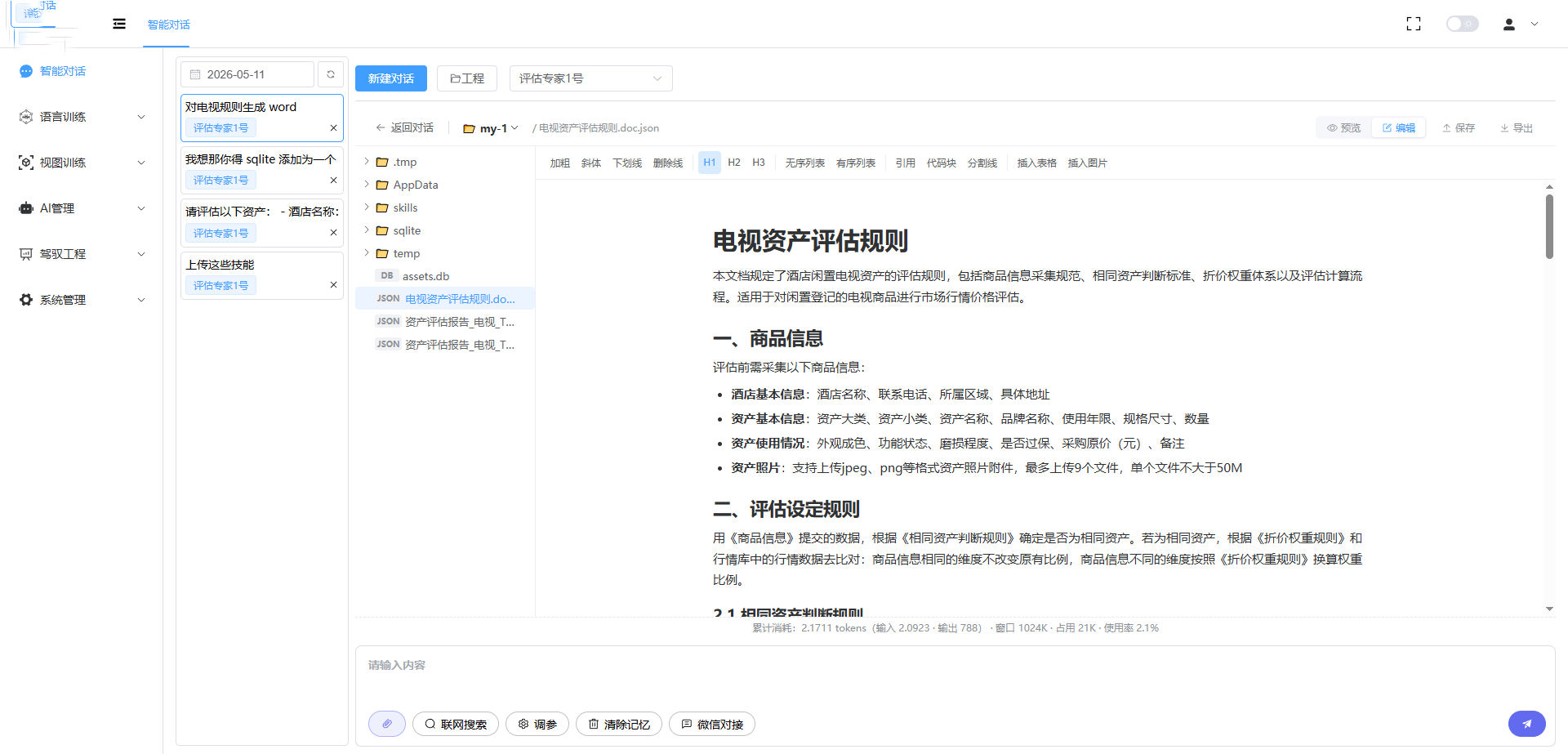Switch to 预览 preview mode

pyautogui.click(x=1343, y=128)
